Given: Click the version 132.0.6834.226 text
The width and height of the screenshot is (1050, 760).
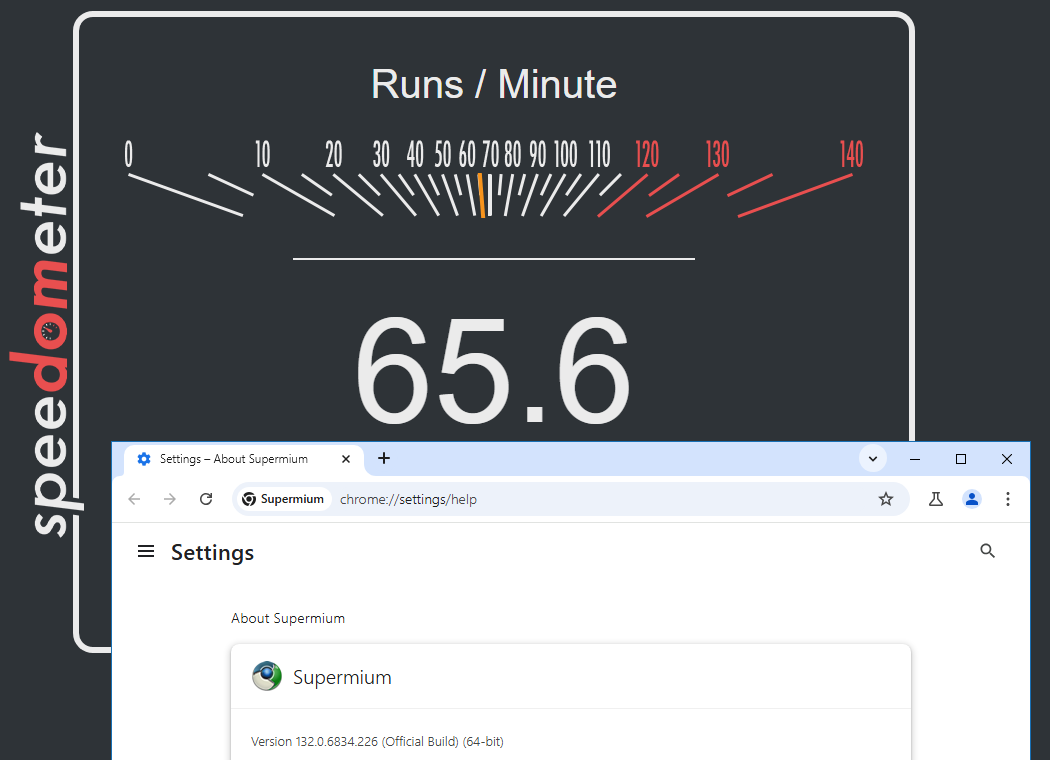Looking at the screenshot, I should pos(377,741).
